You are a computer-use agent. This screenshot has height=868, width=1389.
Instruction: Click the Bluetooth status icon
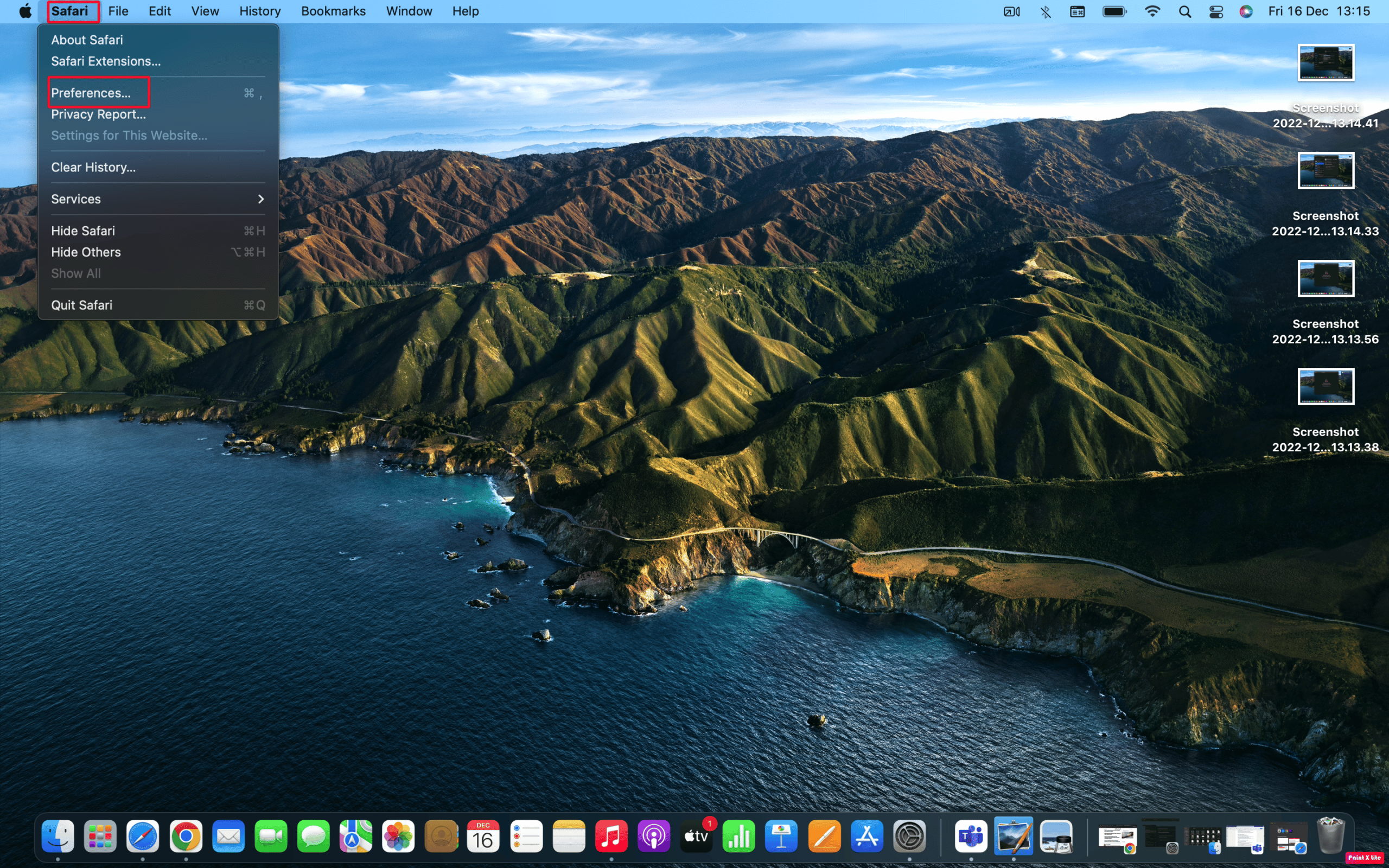point(1045,11)
